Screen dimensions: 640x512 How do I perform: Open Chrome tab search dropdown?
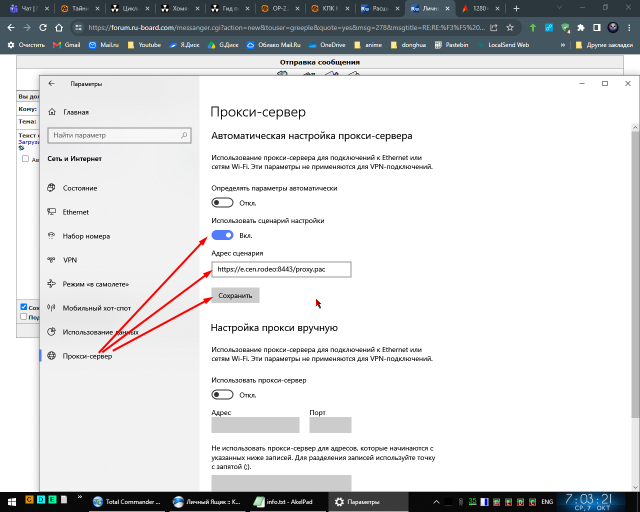pos(560,8)
